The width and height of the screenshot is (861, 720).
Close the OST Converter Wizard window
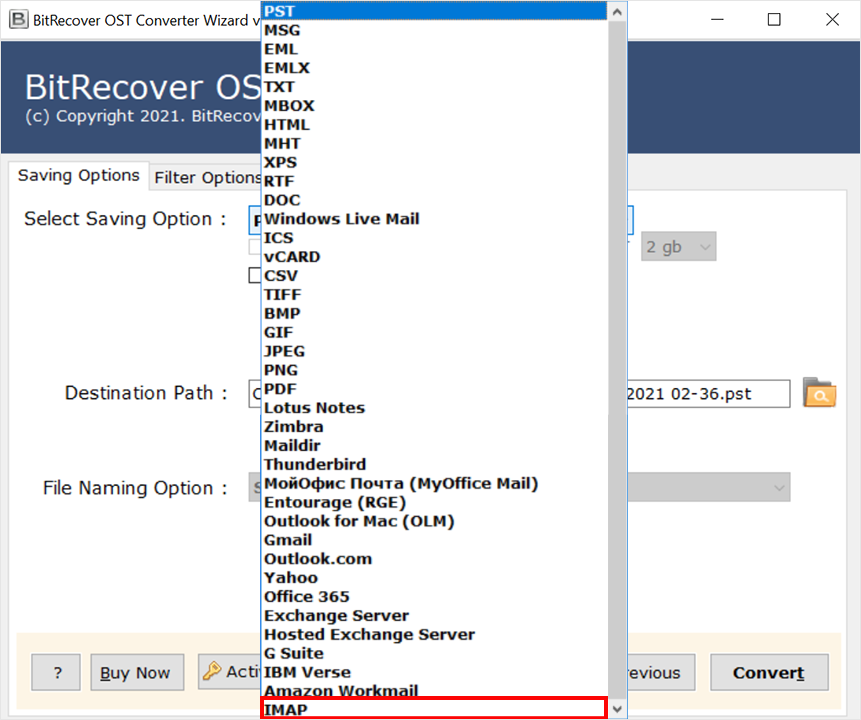[x=832, y=20]
